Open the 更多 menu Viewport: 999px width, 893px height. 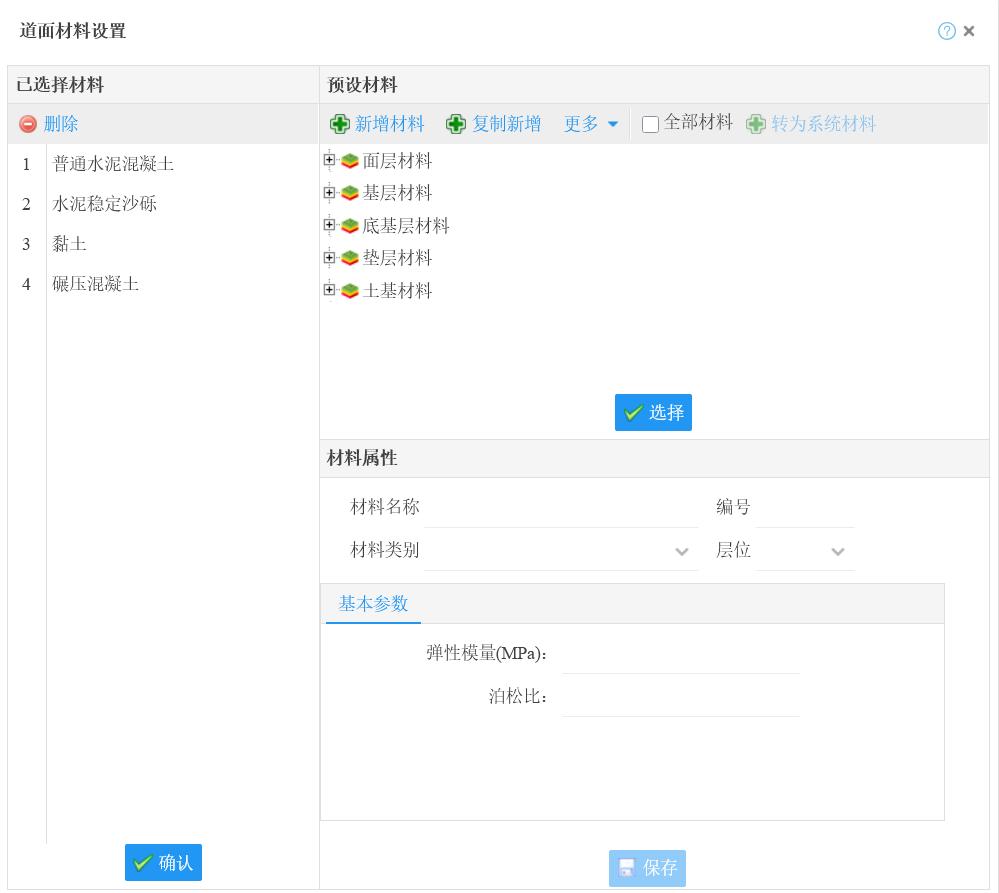coord(590,124)
